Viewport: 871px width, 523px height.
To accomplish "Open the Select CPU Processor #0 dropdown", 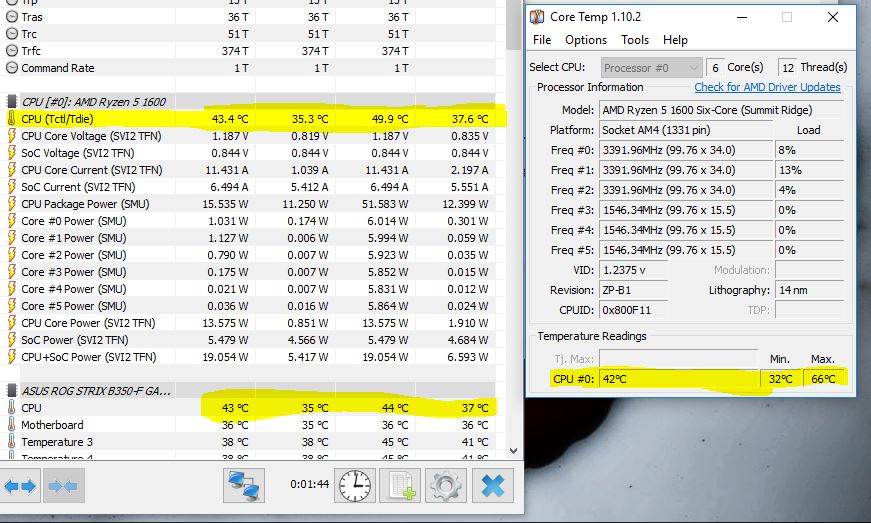I will pyautogui.click(x=651, y=68).
